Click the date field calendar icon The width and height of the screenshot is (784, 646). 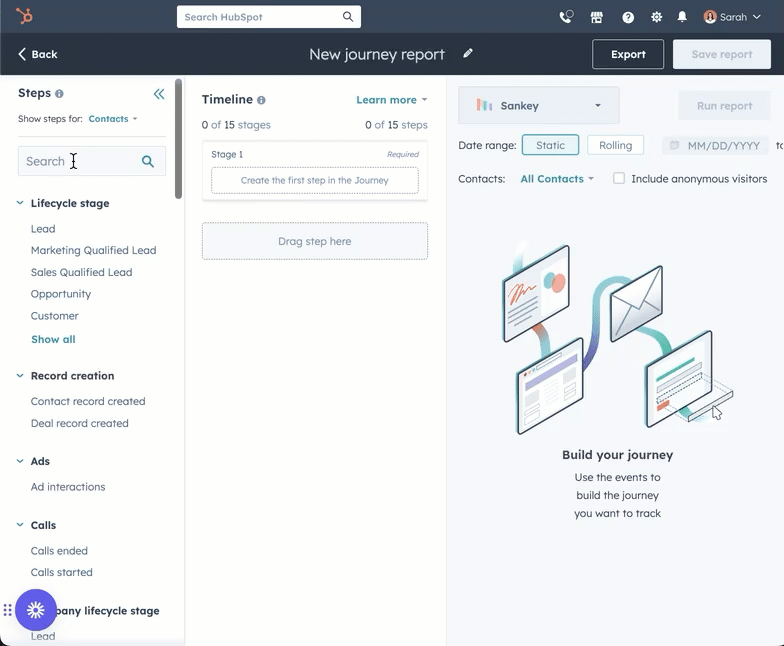click(x=674, y=145)
